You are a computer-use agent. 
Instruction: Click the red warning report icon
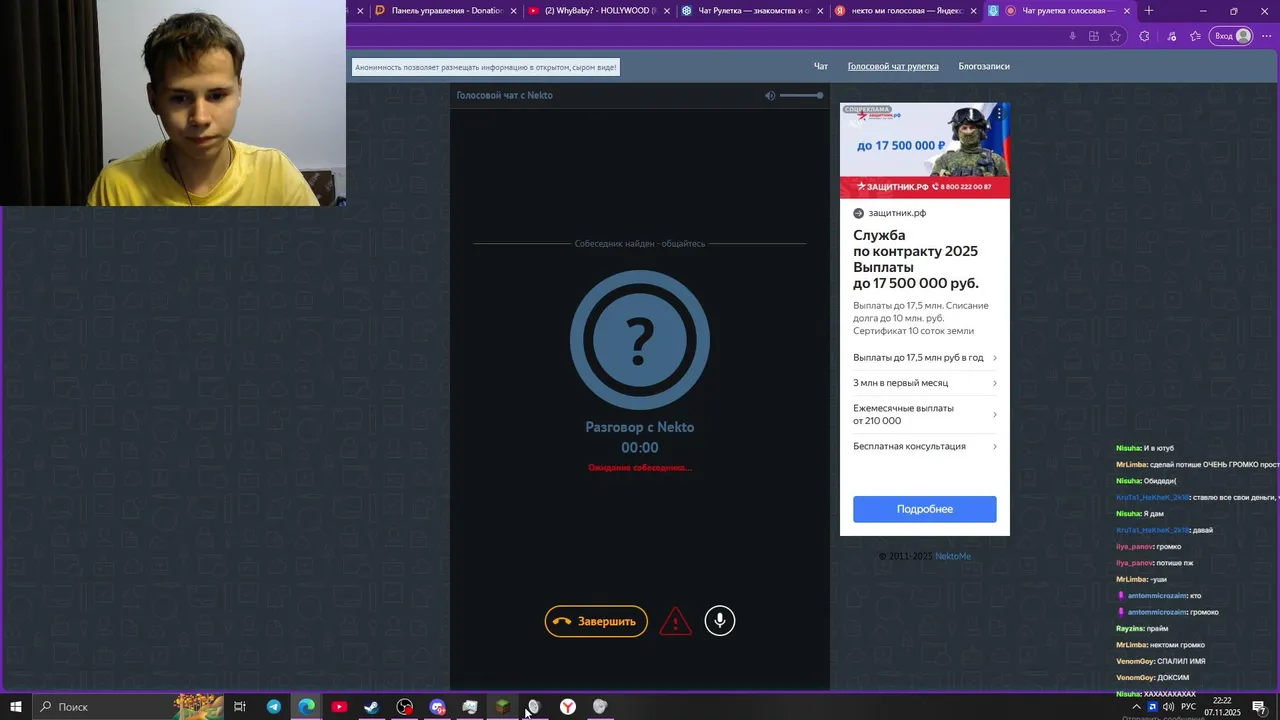(x=675, y=622)
